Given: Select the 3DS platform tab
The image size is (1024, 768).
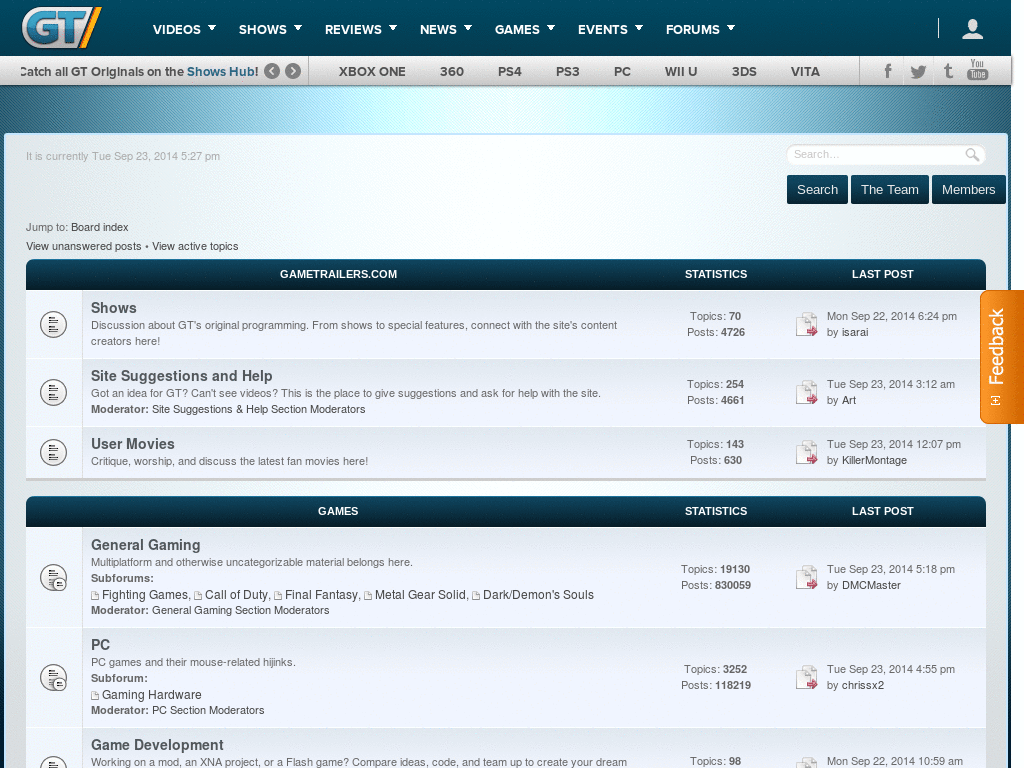Looking at the screenshot, I should point(744,72).
